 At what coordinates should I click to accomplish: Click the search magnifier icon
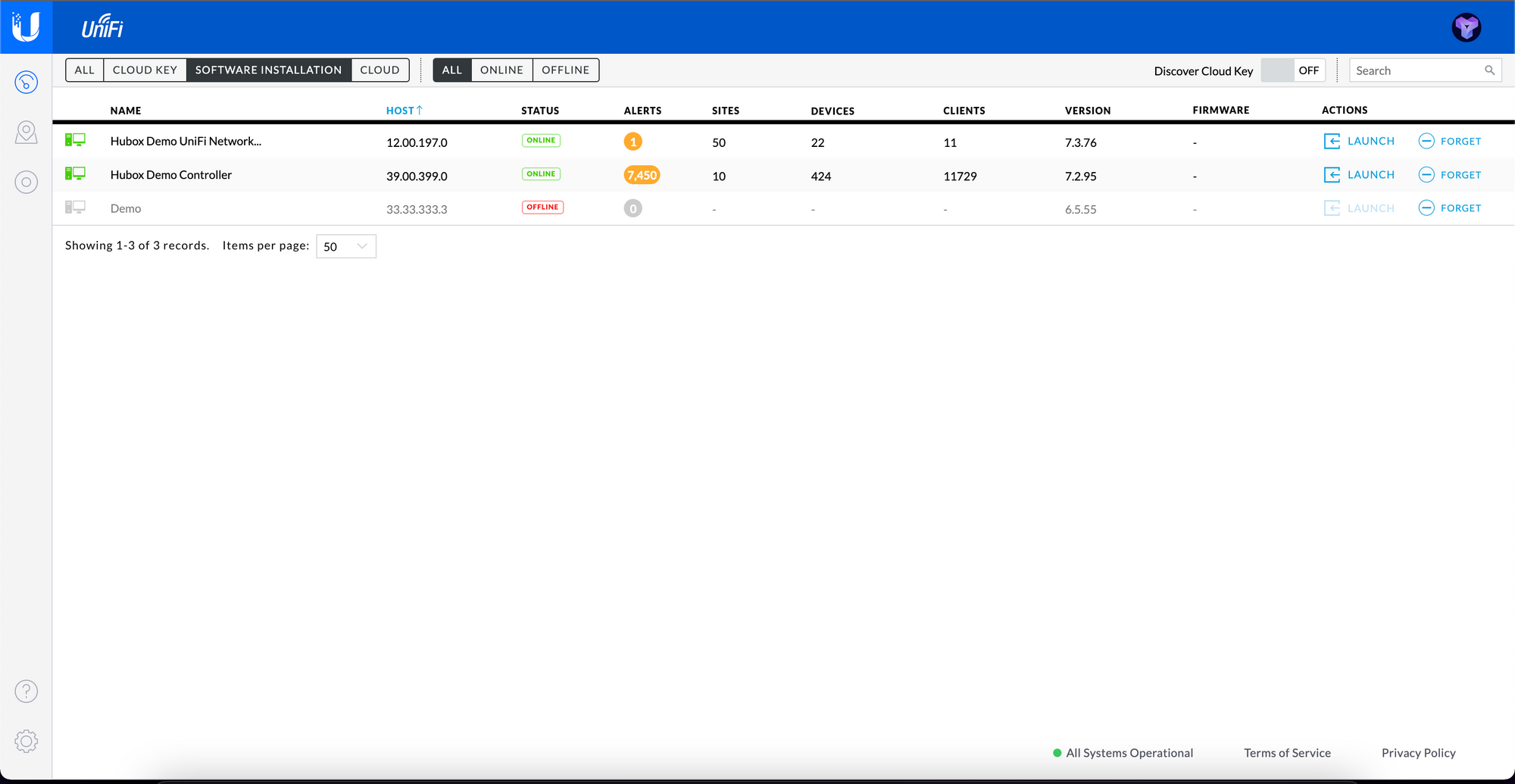coord(1489,70)
